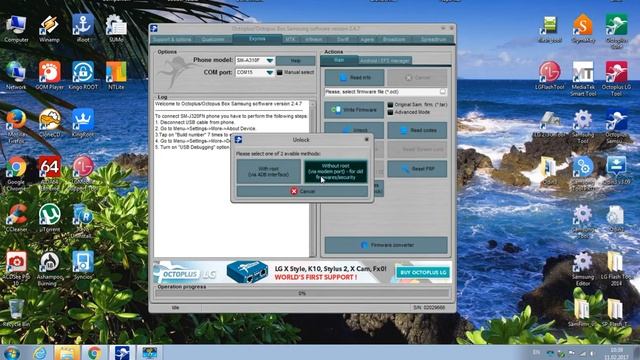
Task: Select the Octoplus app on the taskbar
Action: click(122, 353)
